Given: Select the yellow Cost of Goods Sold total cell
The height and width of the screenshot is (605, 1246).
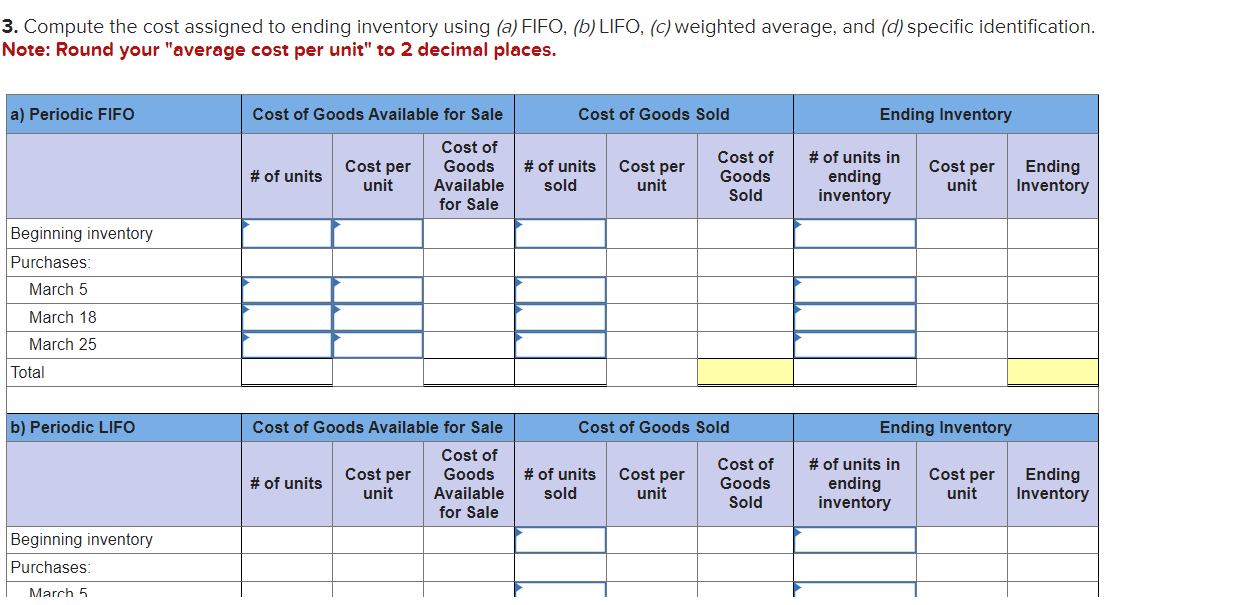Looking at the screenshot, I should pyautogui.click(x=745, y=372).
